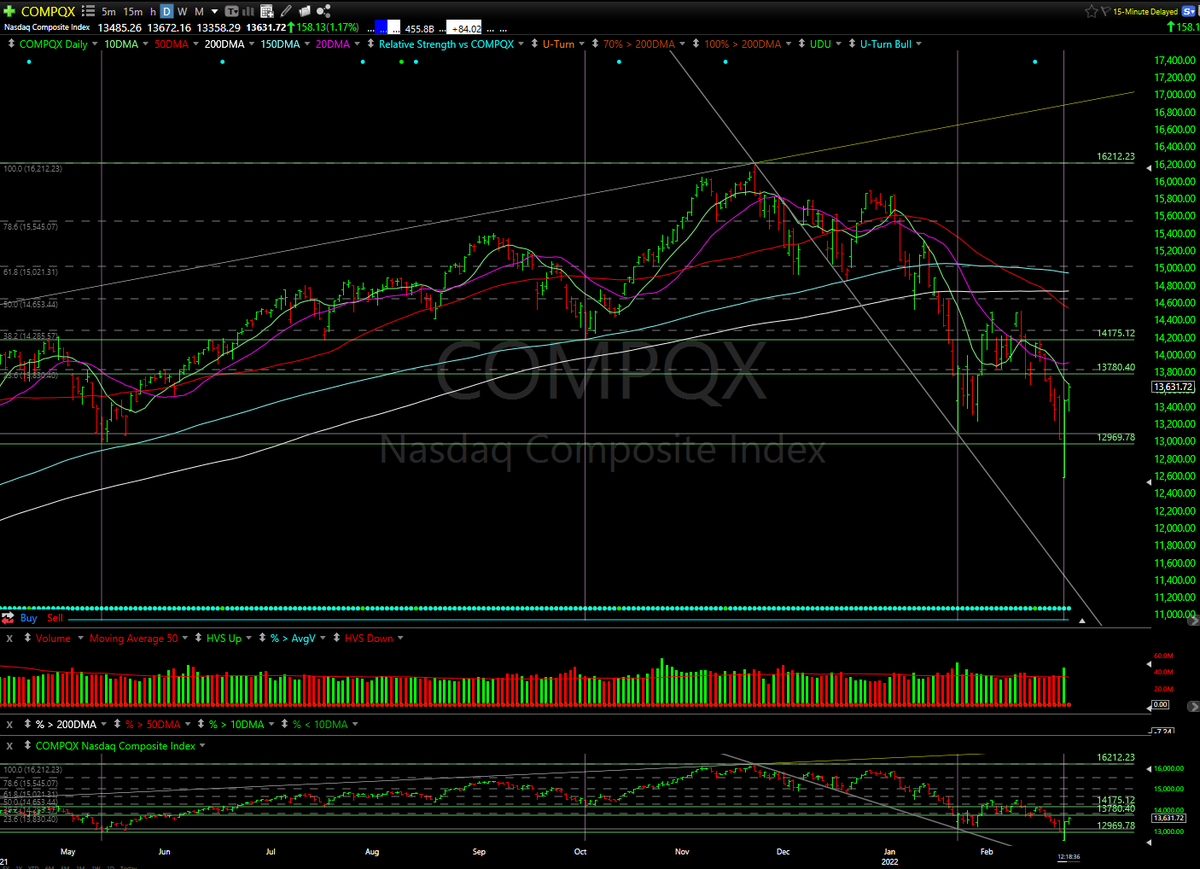The height and width of the screenshot is (869, 1200).
Task: Open the 200DMA indicator dropdown
Action: pyautogui.click(x=252, y=44)
